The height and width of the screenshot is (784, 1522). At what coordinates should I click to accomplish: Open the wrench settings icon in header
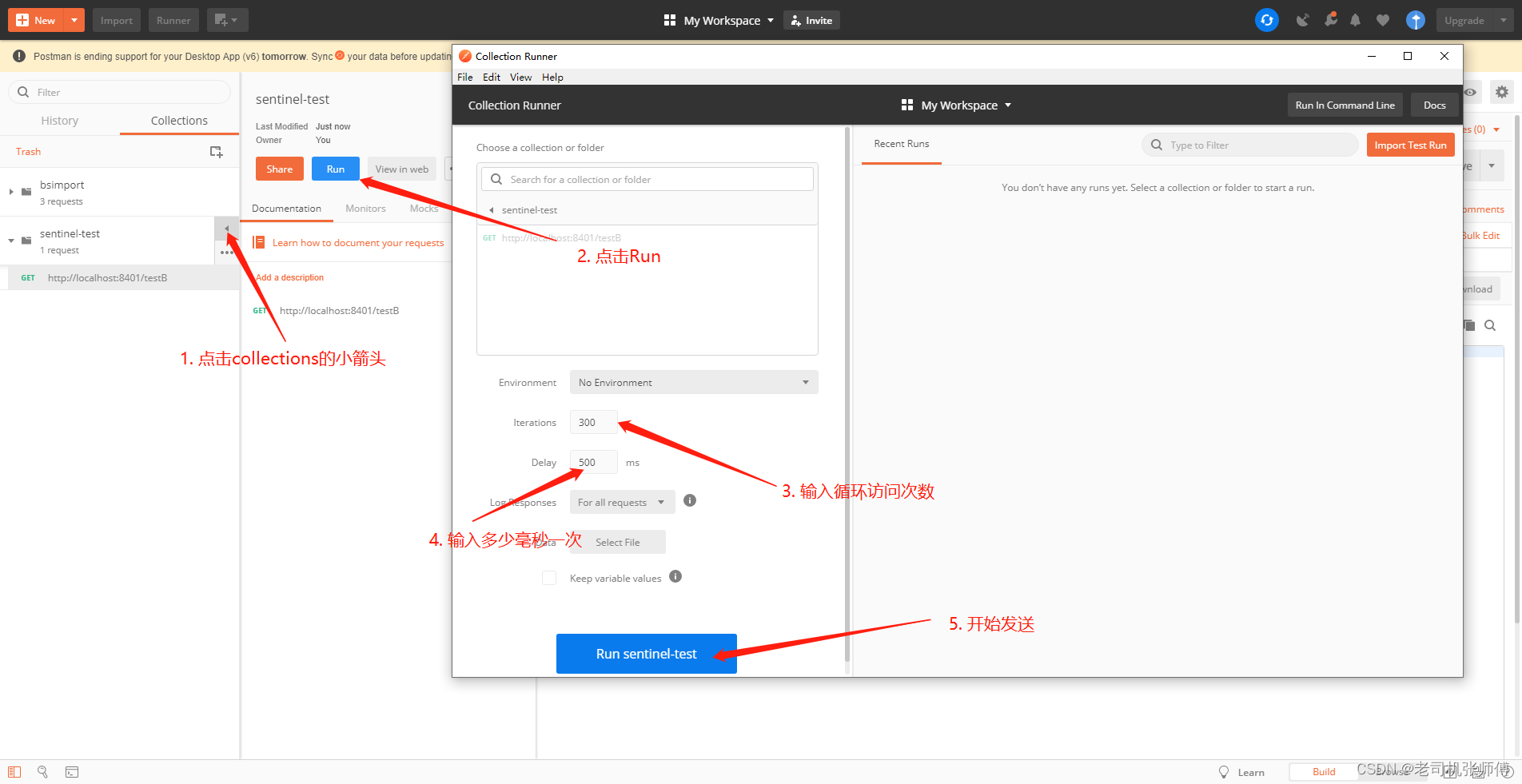1330,20
